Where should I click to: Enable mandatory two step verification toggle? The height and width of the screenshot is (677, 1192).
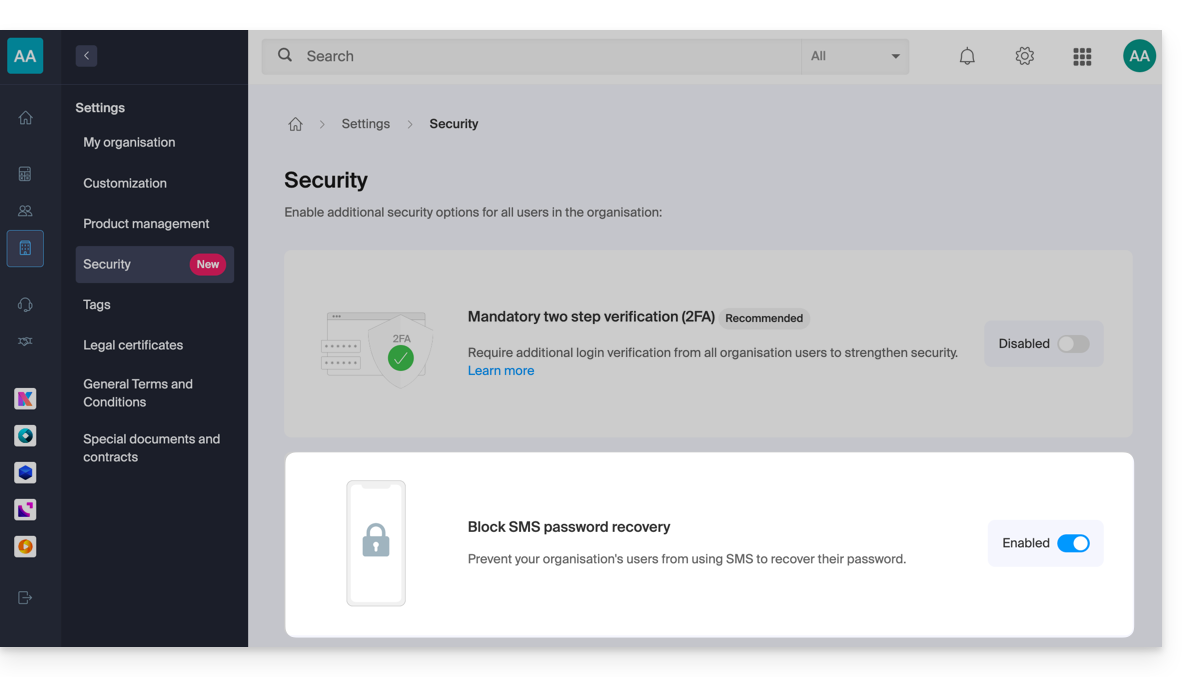click(x=1073, y=344)
